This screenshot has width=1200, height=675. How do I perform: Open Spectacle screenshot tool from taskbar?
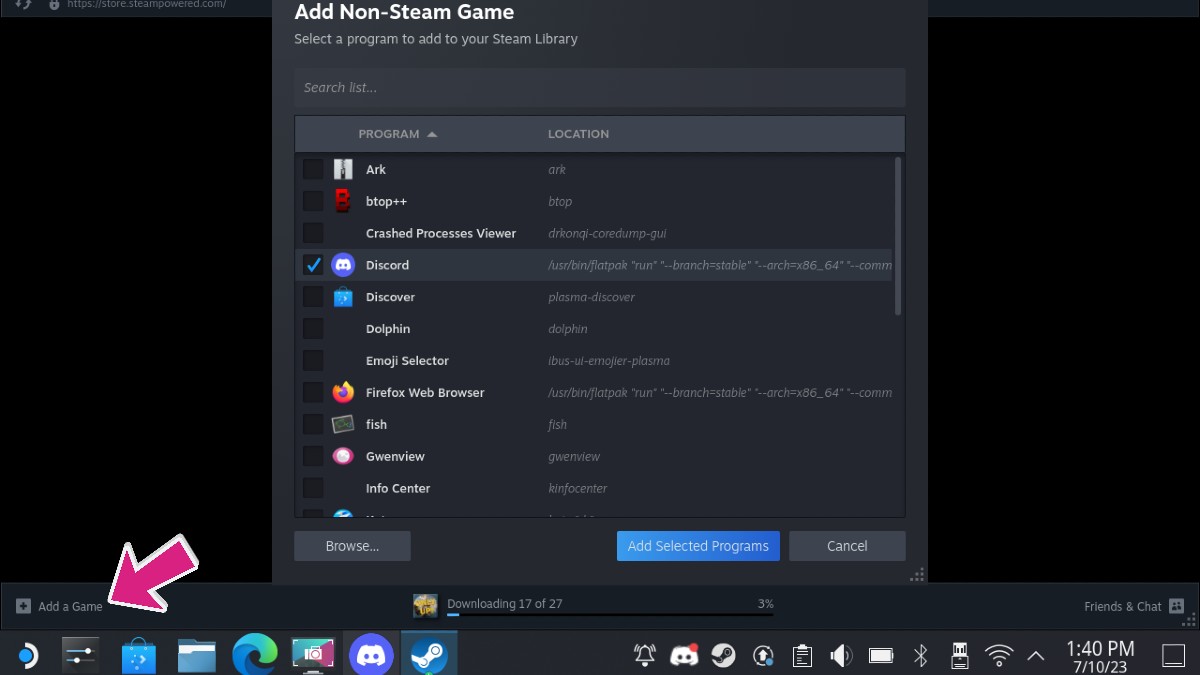pyautogui.click(x=313, y=656)
